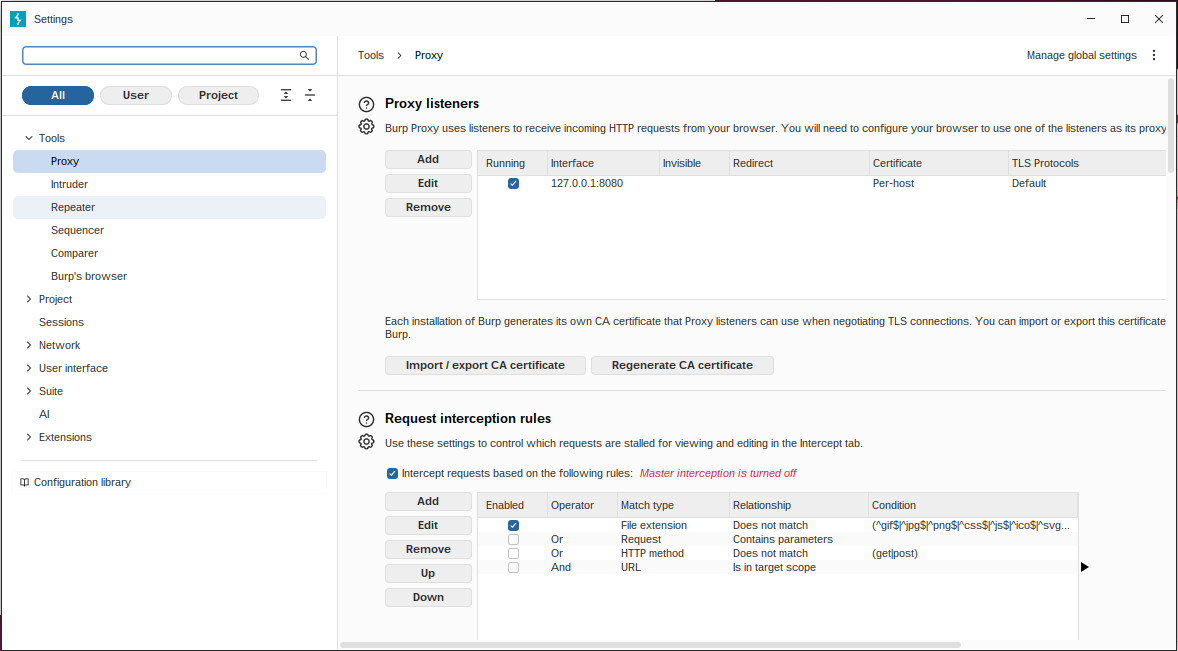
Task: Add a new proxy listener
Action: [428, 159]
